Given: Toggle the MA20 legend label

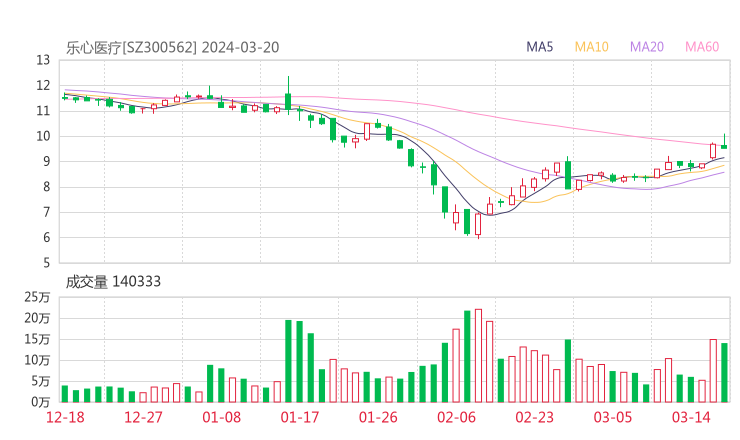Looking at the screenshot, I should point(647,47).
